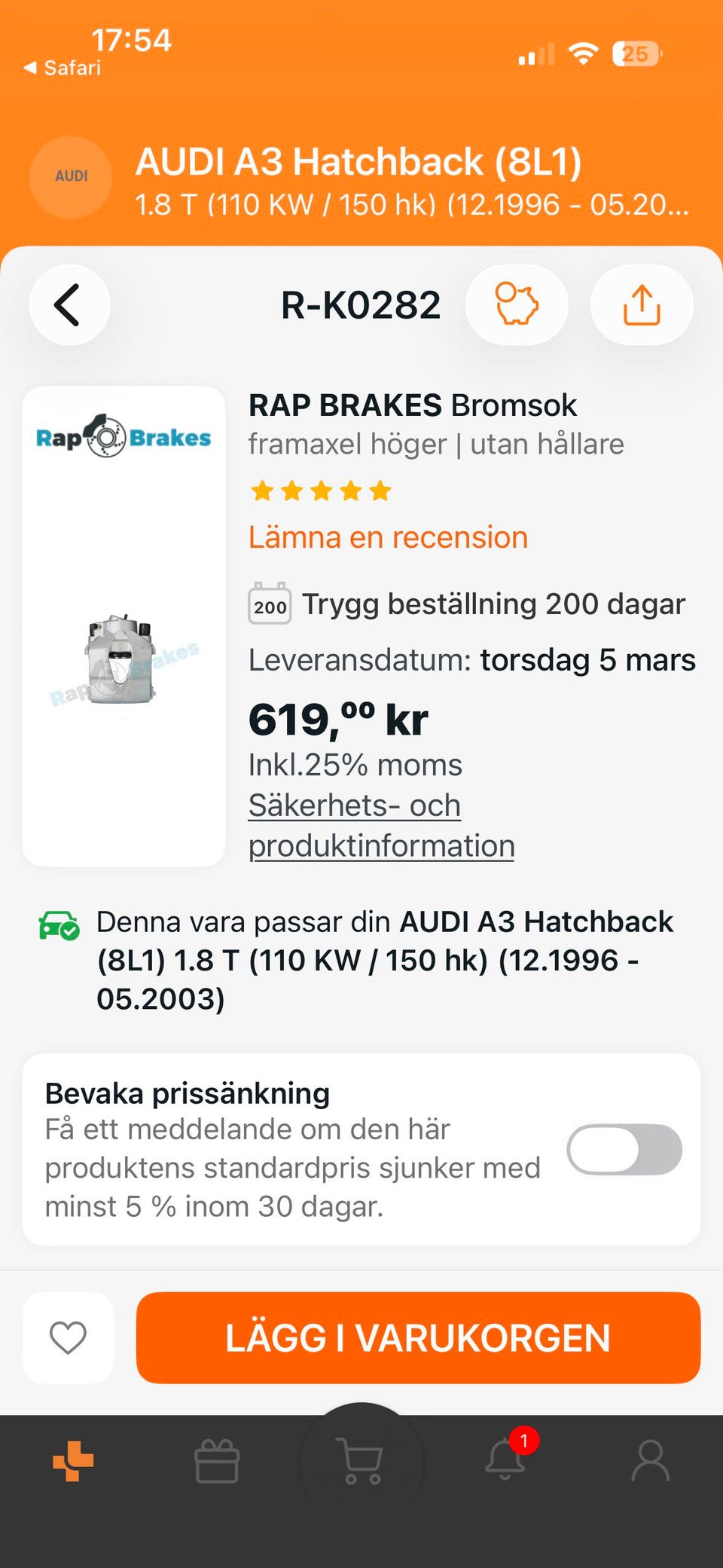Open Säkerhets- och produktinformation link
Image resolution: width=723 pixels, height=1568 pixels.
coord(381,825)
